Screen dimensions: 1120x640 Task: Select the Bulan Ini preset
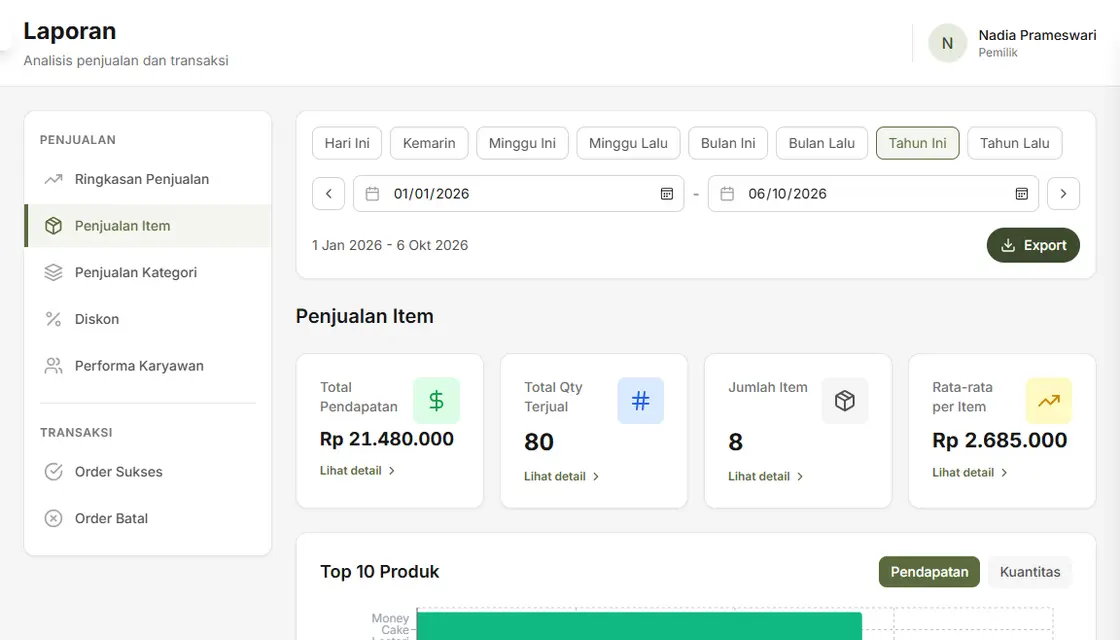click(x=728, y=143)
